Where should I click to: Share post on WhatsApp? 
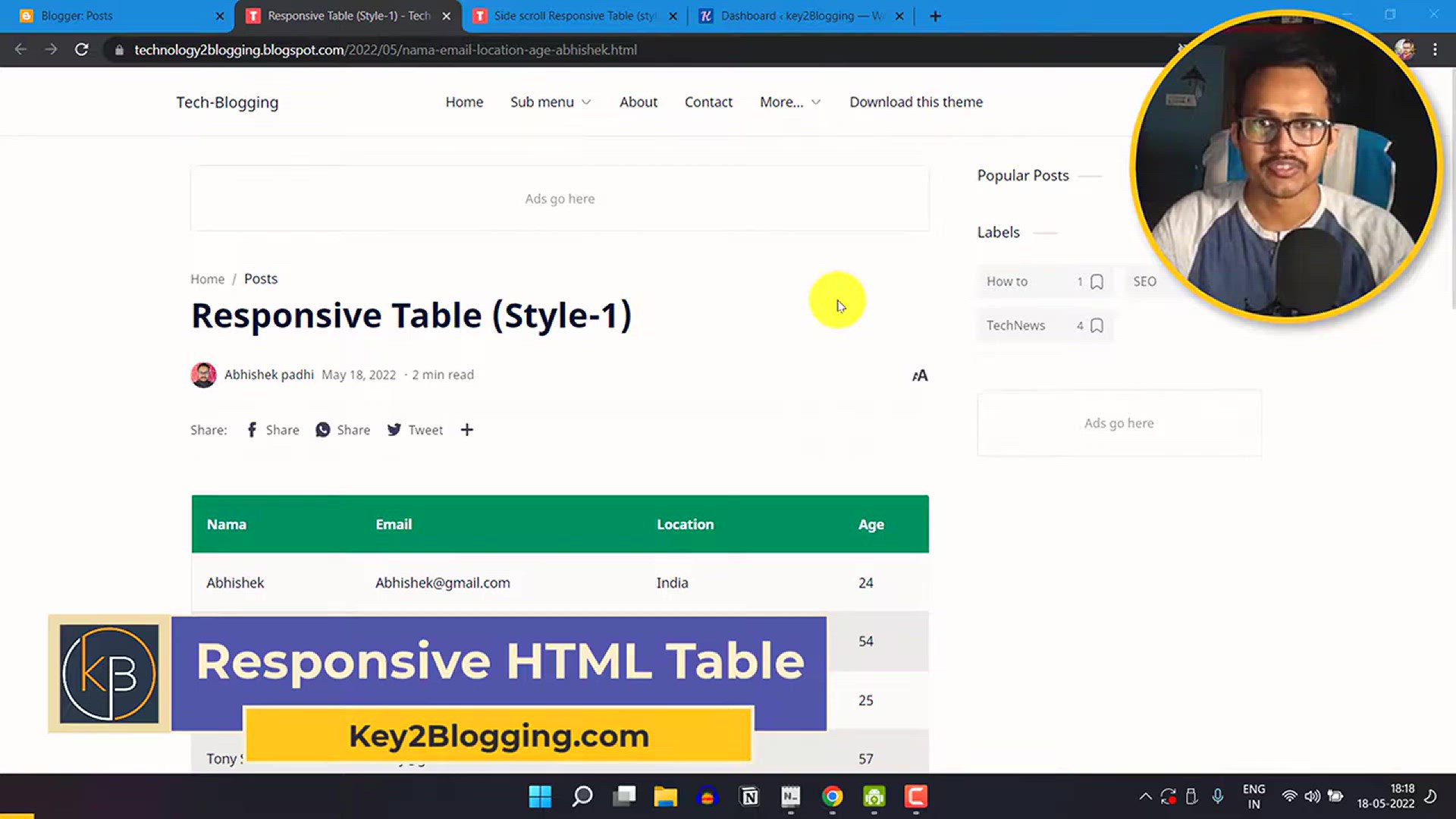[x=343, y=430]
